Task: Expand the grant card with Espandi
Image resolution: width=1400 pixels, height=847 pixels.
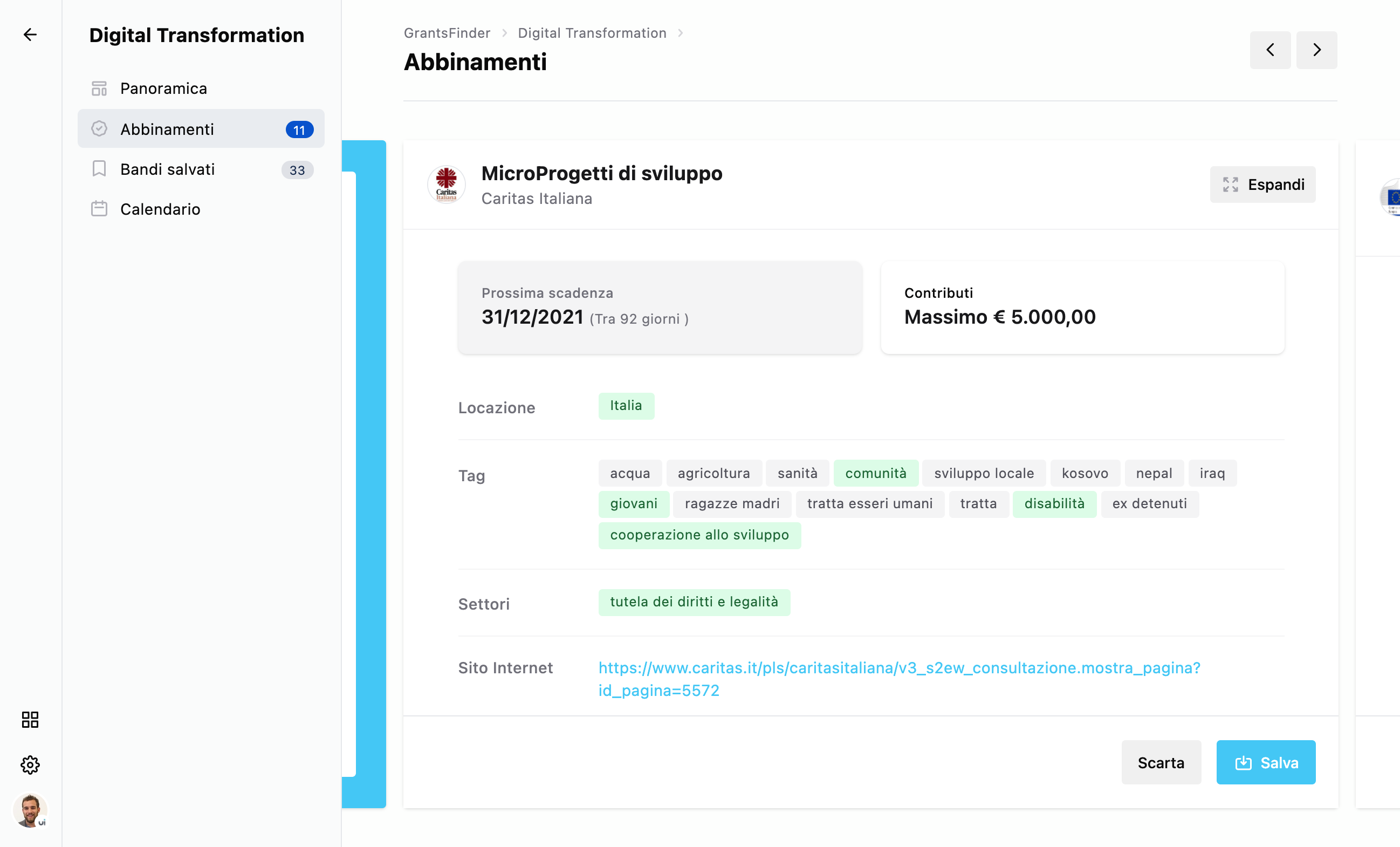Action: [x=1262, y=184]
